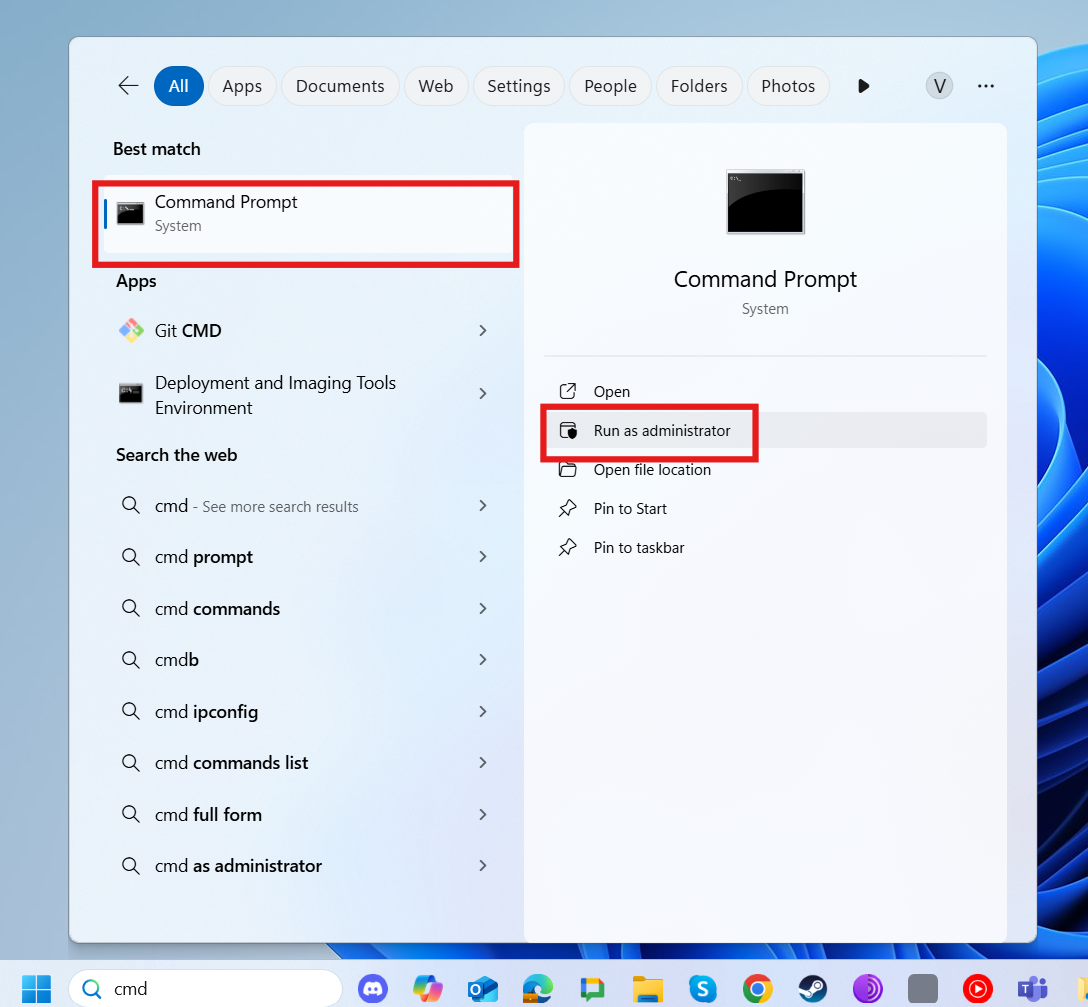Expand the 'cmd ipconfig' suggestion chevron
Image resolution: width=1088 pixels, height=1007 pixels.
coord(483,711)
